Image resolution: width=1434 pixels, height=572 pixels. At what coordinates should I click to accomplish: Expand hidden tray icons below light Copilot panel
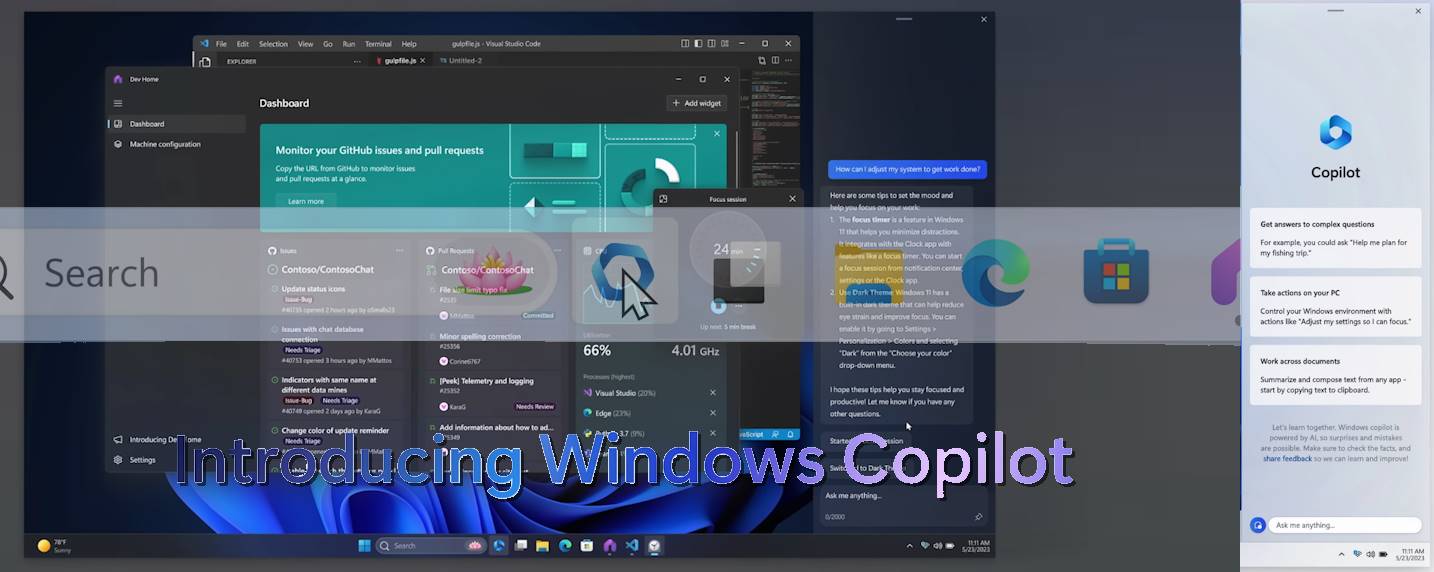tap(1342, 554)
